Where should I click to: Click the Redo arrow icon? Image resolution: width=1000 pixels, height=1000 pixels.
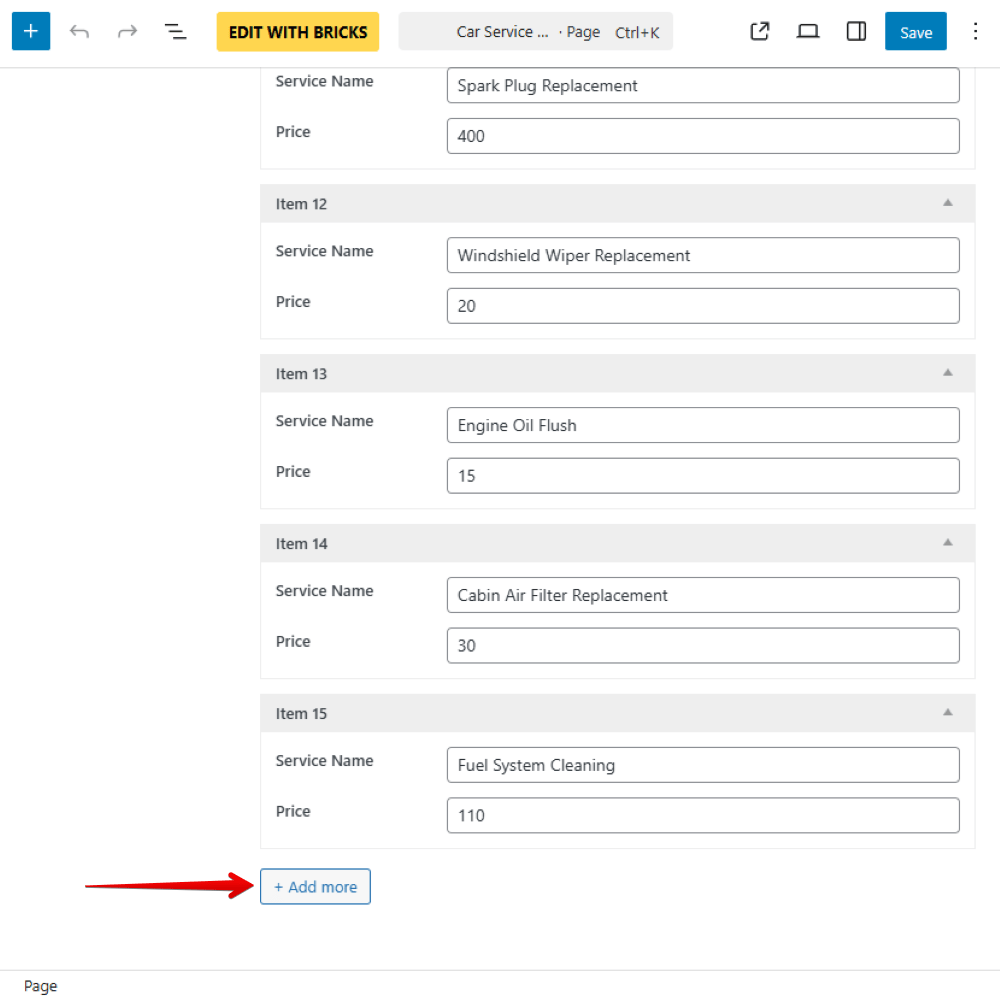click(127, 31)
